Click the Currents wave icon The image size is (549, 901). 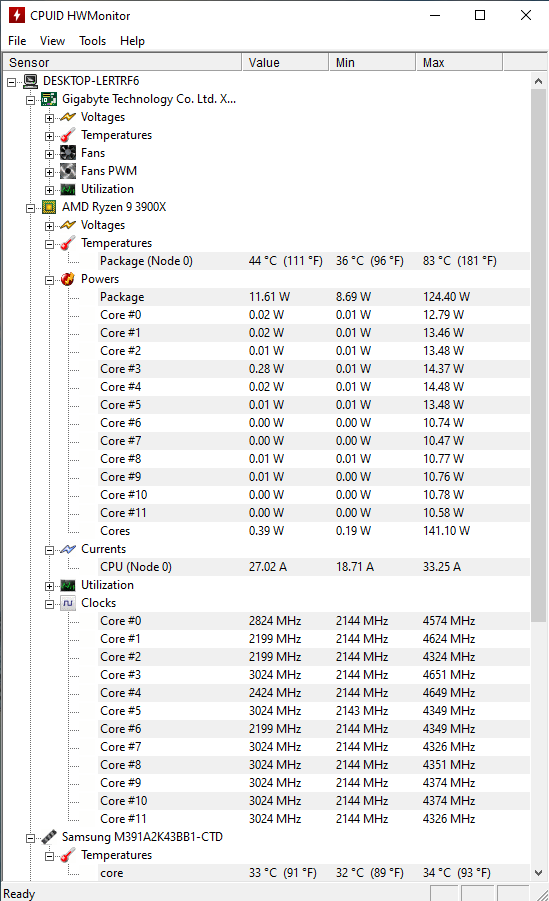tap(68, 549)
